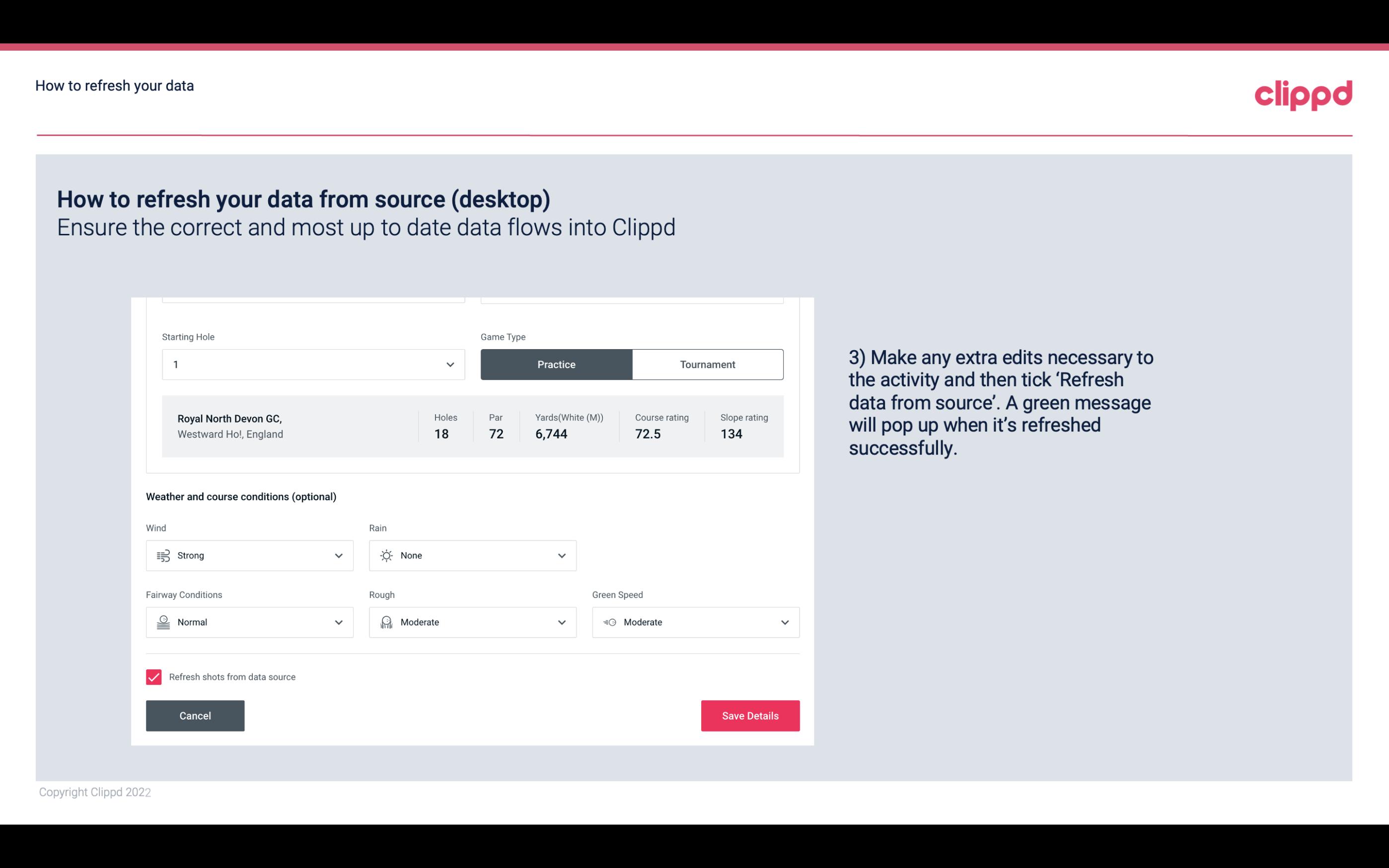Click the Save Details button
Screen dimensions: 1389x868
pyautogui.click(x=749, y=715)
